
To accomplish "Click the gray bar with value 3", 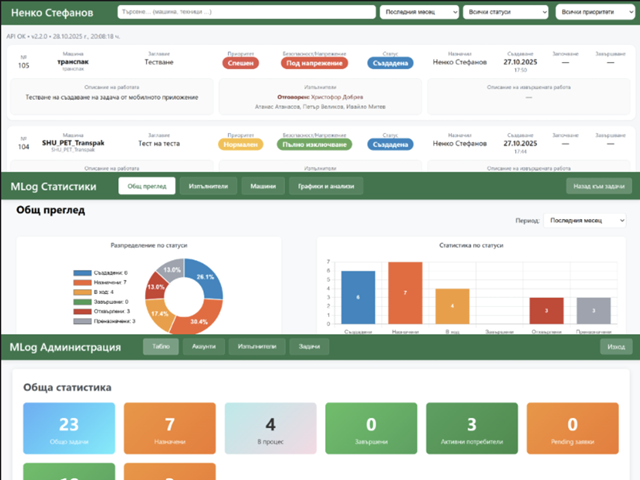I will 593,311.
